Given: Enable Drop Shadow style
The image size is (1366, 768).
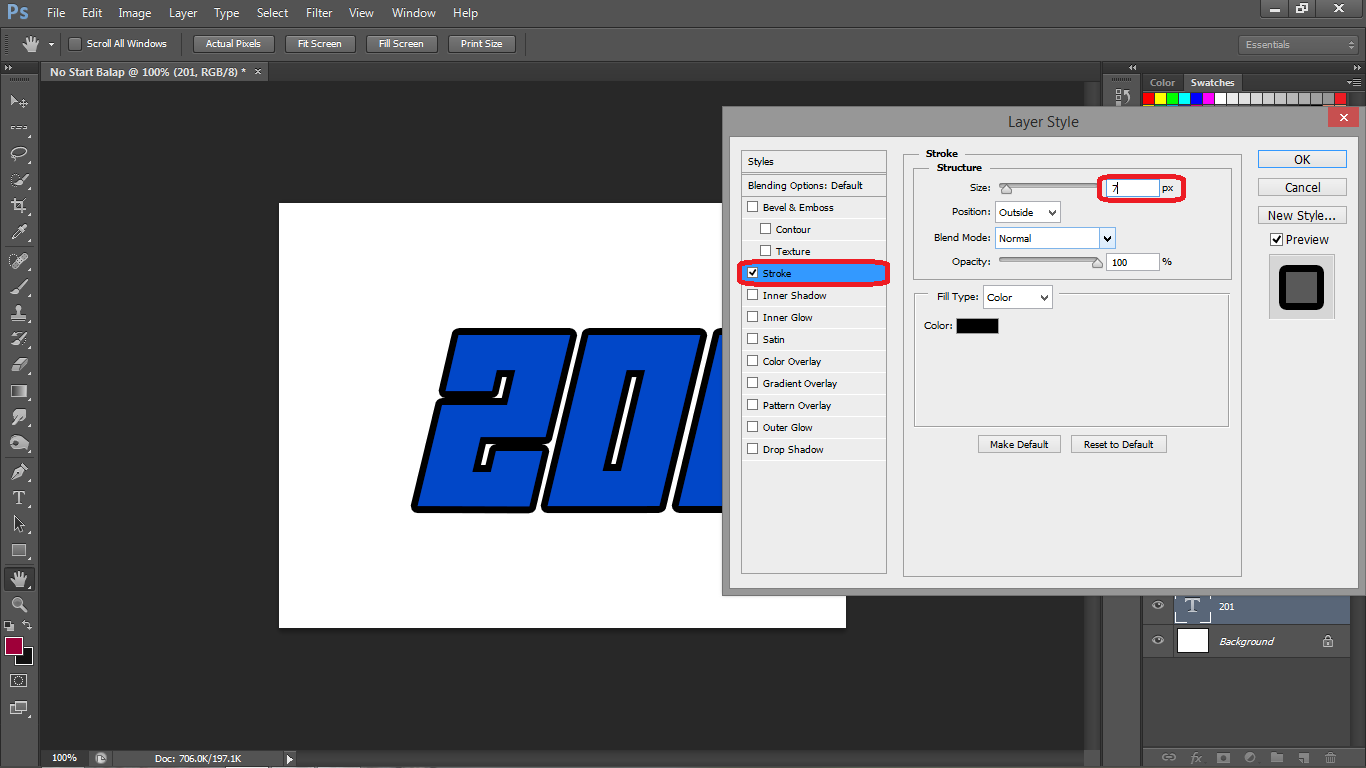Looking at the screenshot, I should [753, 449].
